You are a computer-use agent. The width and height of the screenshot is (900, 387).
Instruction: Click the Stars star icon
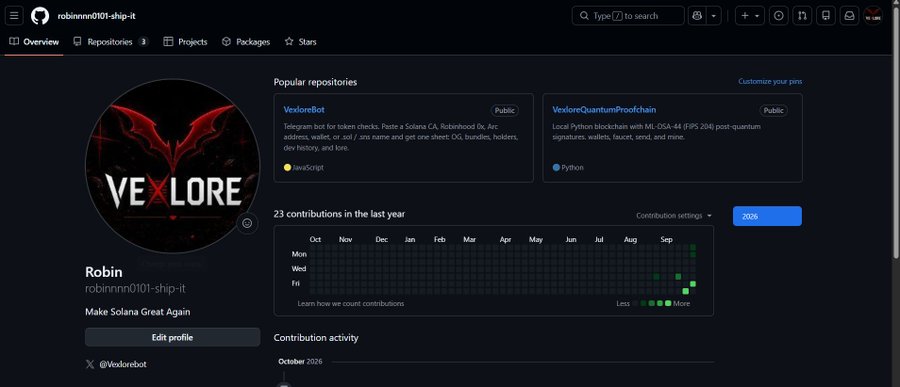(289, 42)
